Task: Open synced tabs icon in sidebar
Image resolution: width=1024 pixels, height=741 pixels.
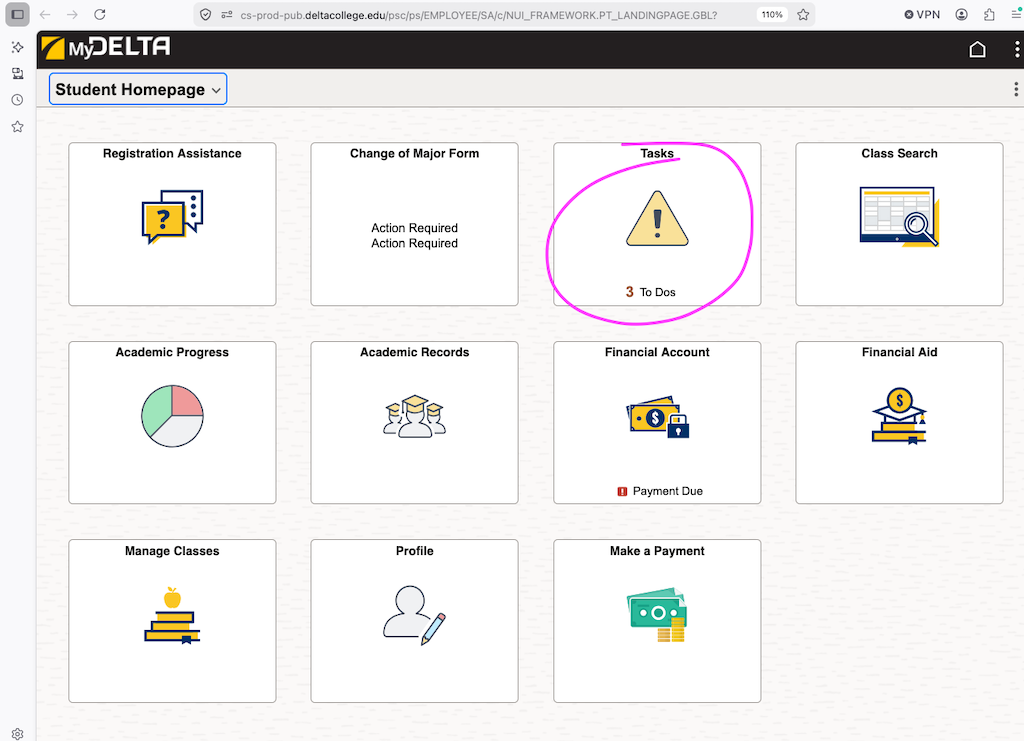Action: pos(18,73)
